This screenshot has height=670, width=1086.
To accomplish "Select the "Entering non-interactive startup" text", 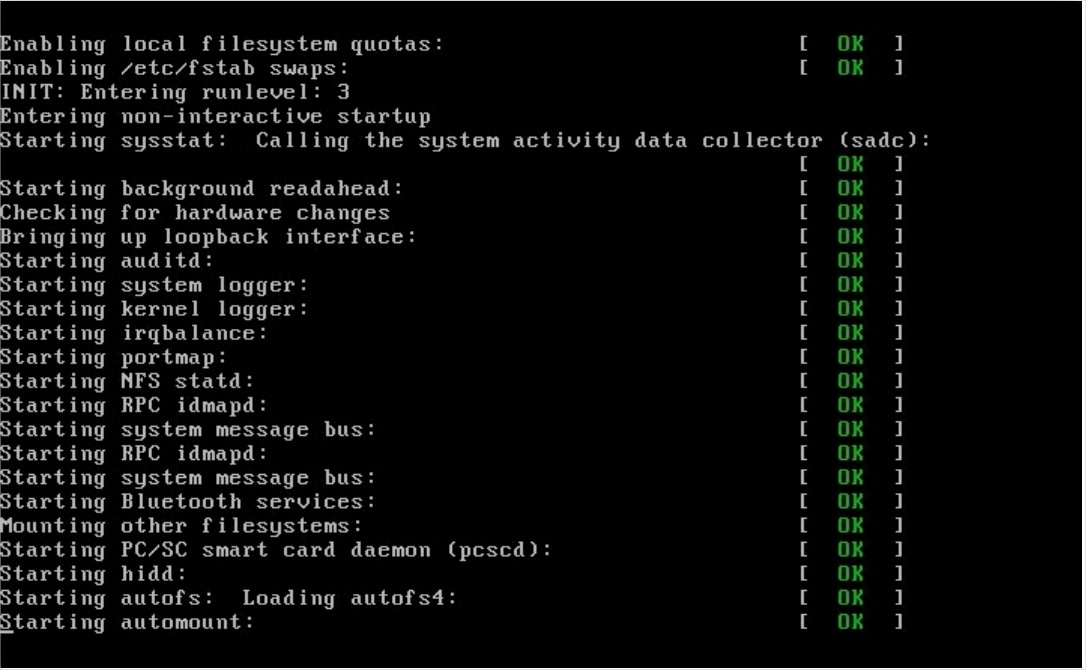I will [215, 116].
